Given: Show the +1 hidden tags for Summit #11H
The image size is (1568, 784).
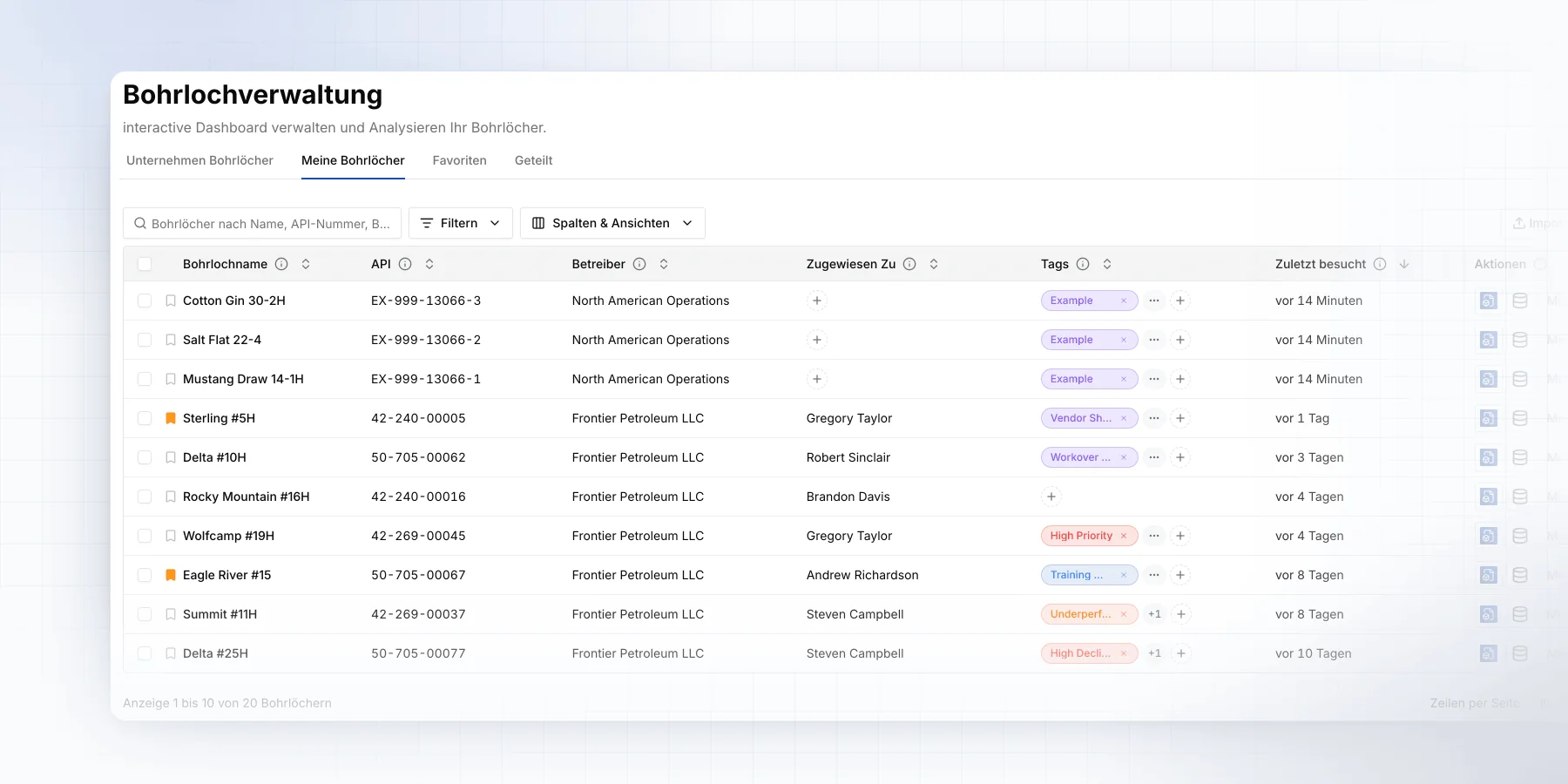Looking at the screenshot, I should (1154, 614).
